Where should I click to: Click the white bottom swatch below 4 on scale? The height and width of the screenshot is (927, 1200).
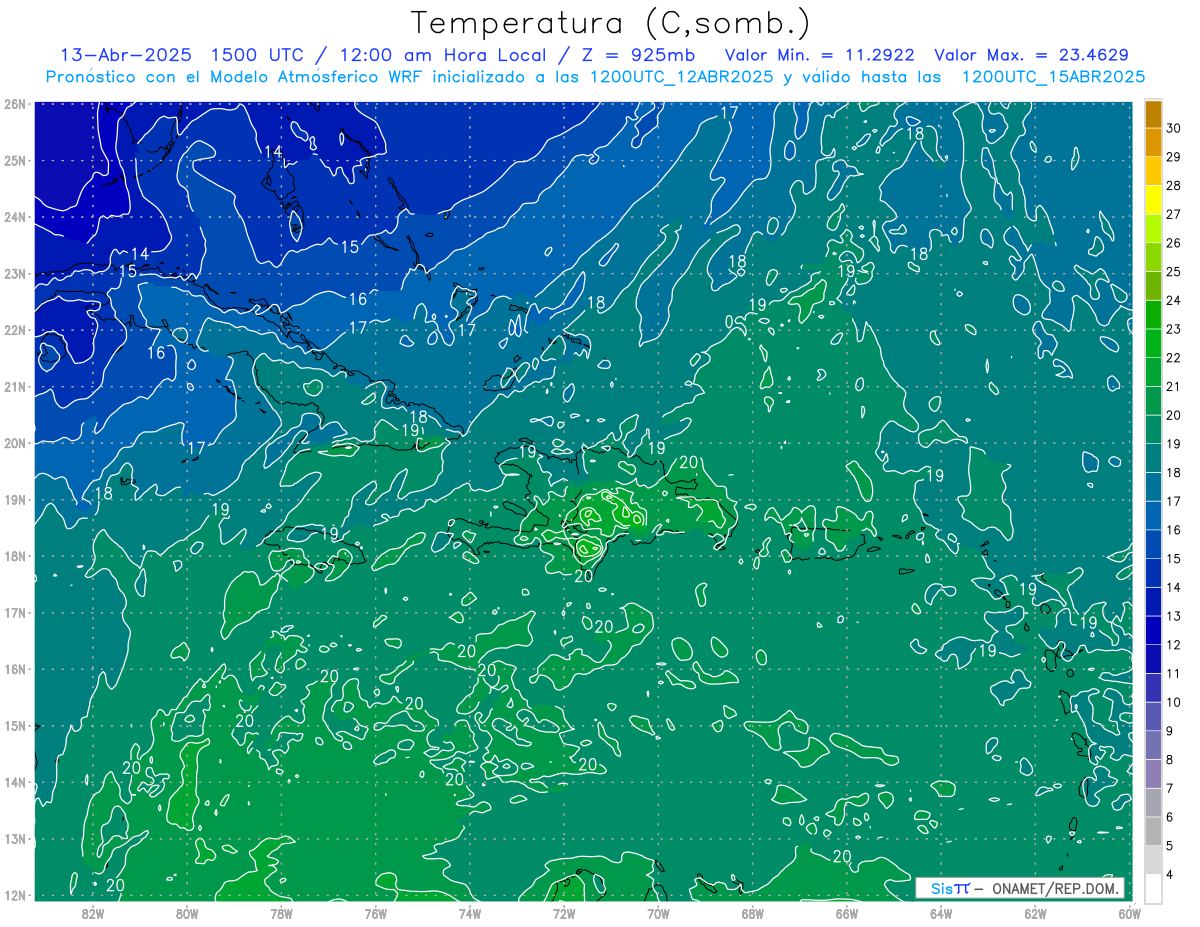[1153, 887]
